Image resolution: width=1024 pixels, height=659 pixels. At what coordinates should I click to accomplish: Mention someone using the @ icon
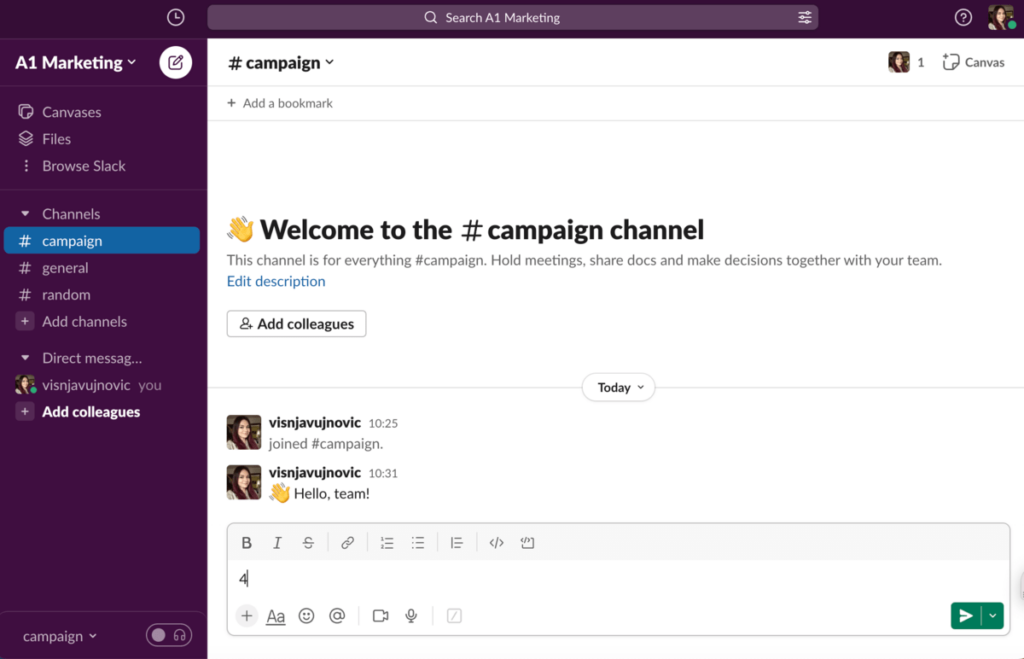337,616
